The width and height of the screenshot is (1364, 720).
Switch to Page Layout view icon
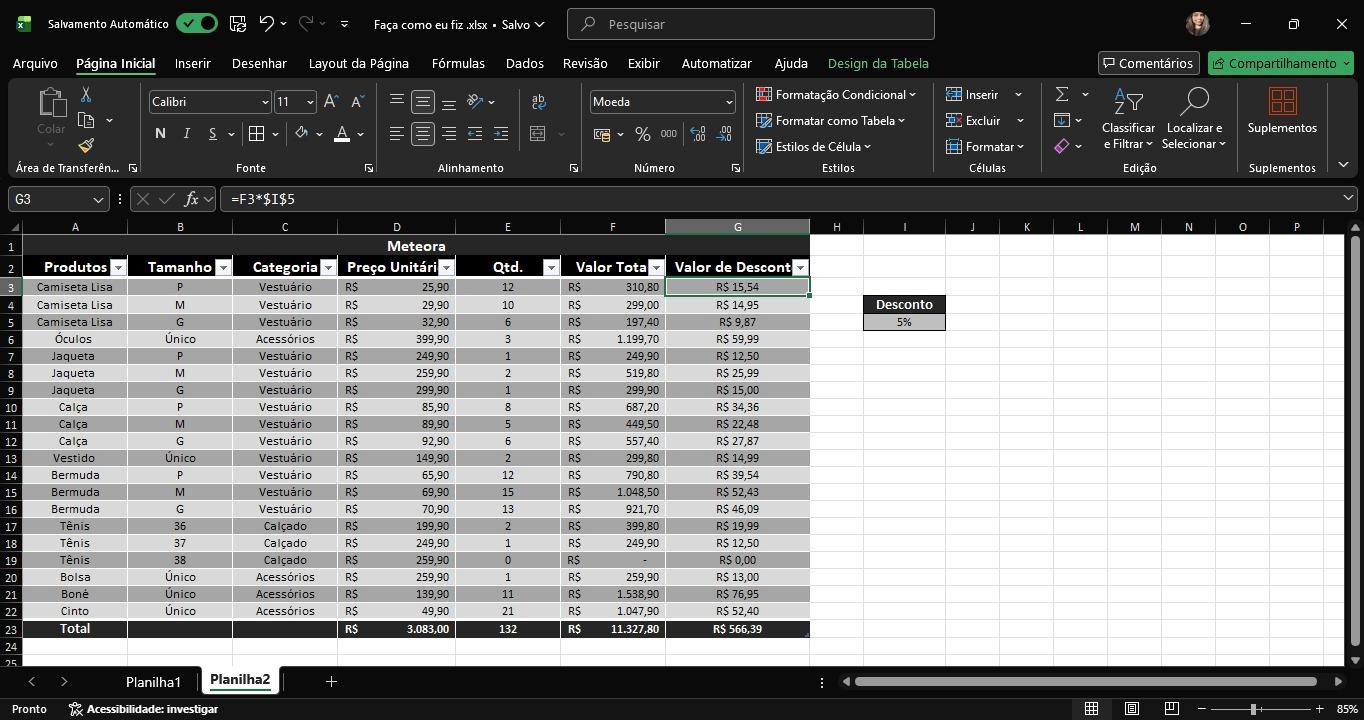1131,709
